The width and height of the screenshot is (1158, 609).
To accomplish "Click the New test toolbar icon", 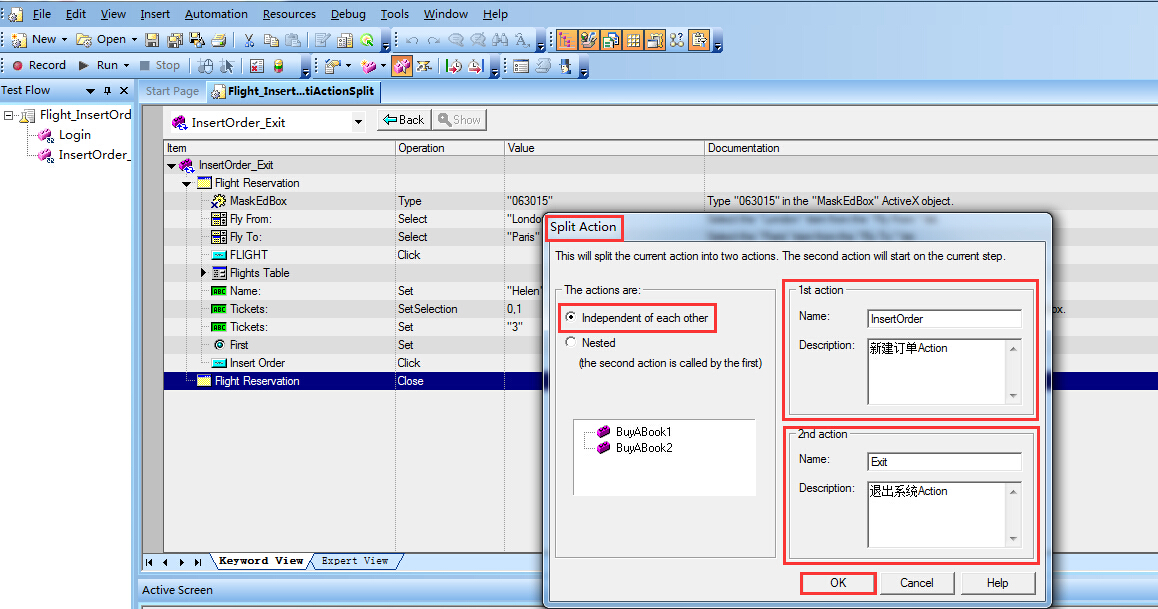I will 18,39.
